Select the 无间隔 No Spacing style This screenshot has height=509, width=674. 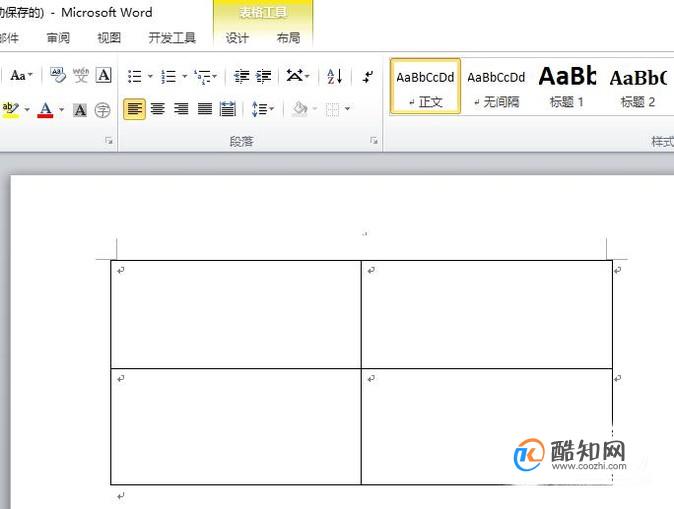(x=496, y=86)
